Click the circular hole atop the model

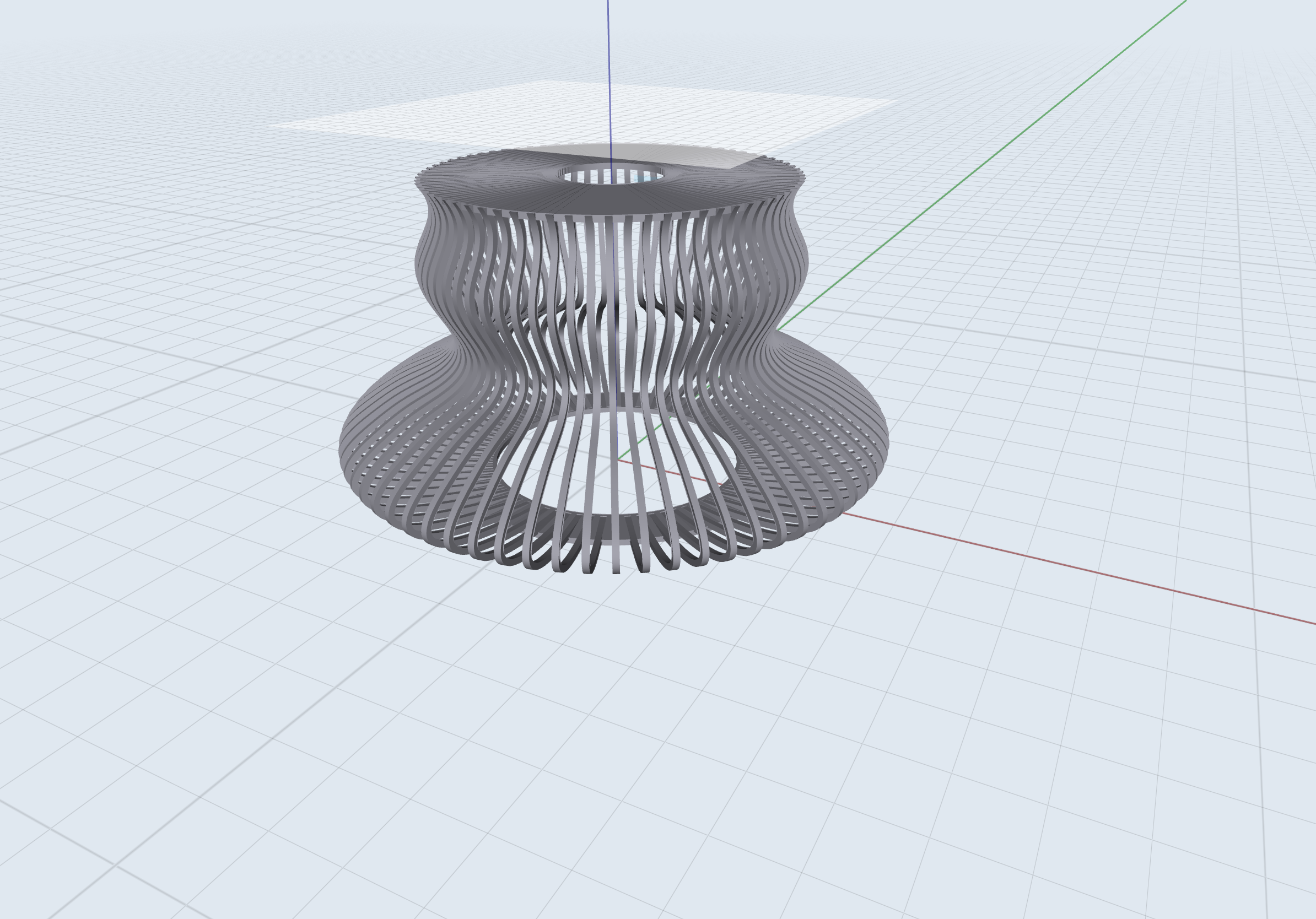tap(611, 175)
